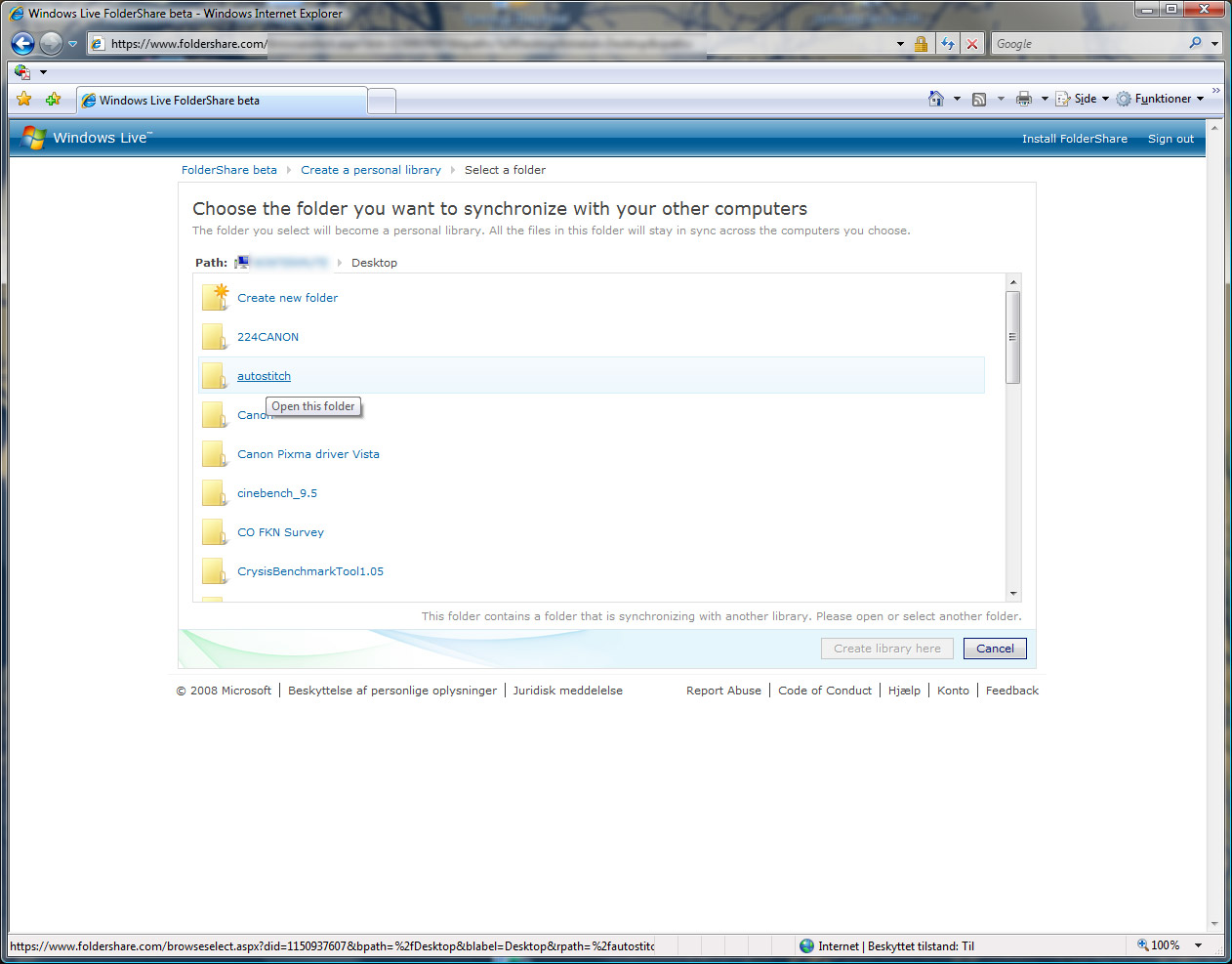The height and width of the screenshot is (964, 1232).
Task: Click the browser Back arrow button
Action: click(x=23, y=43)
